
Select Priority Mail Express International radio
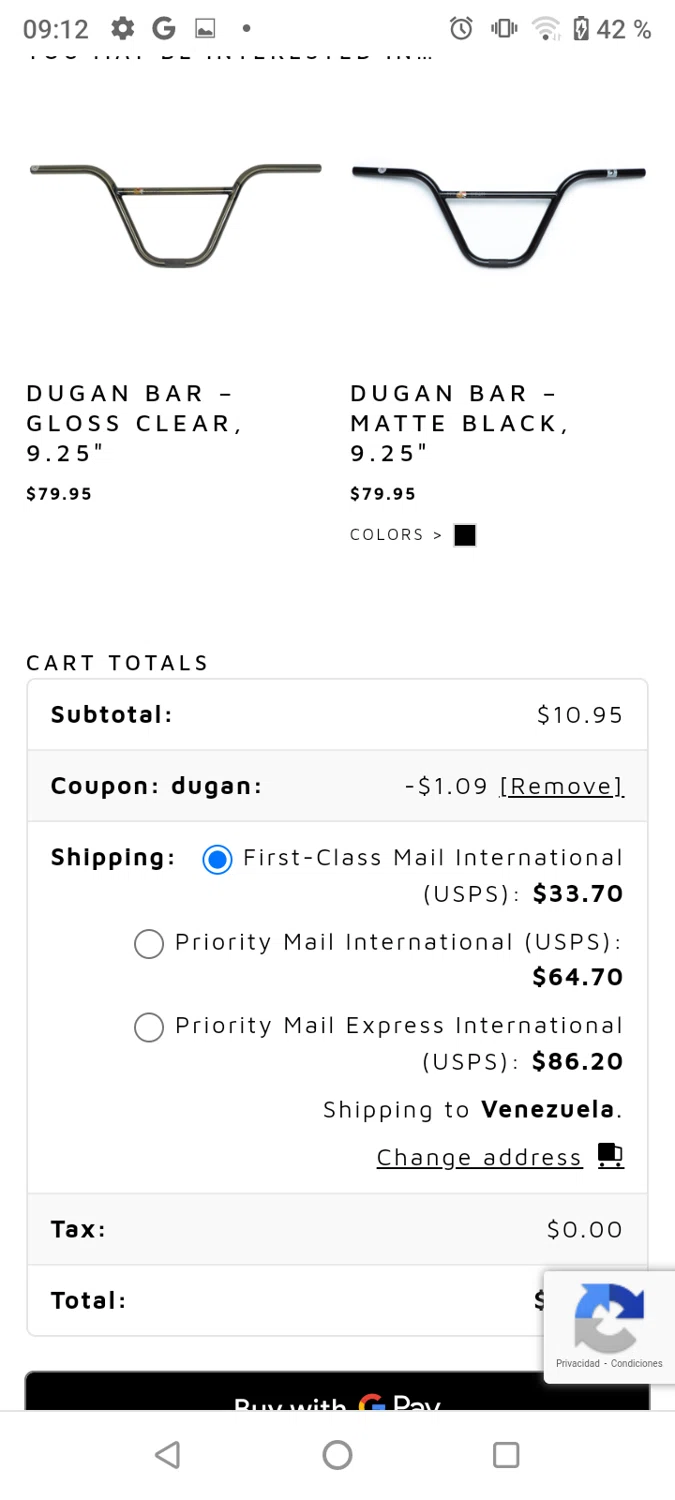click(149, 1027)
